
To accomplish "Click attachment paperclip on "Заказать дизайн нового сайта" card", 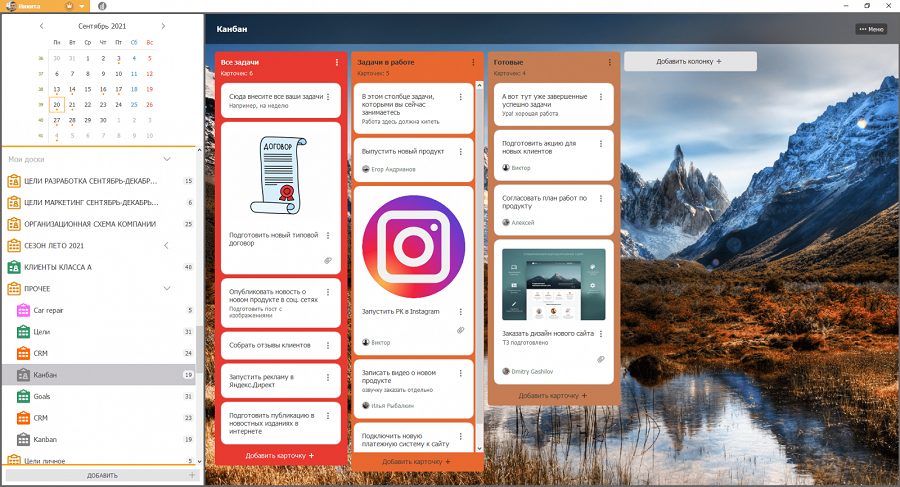I will tap(600, 358).
